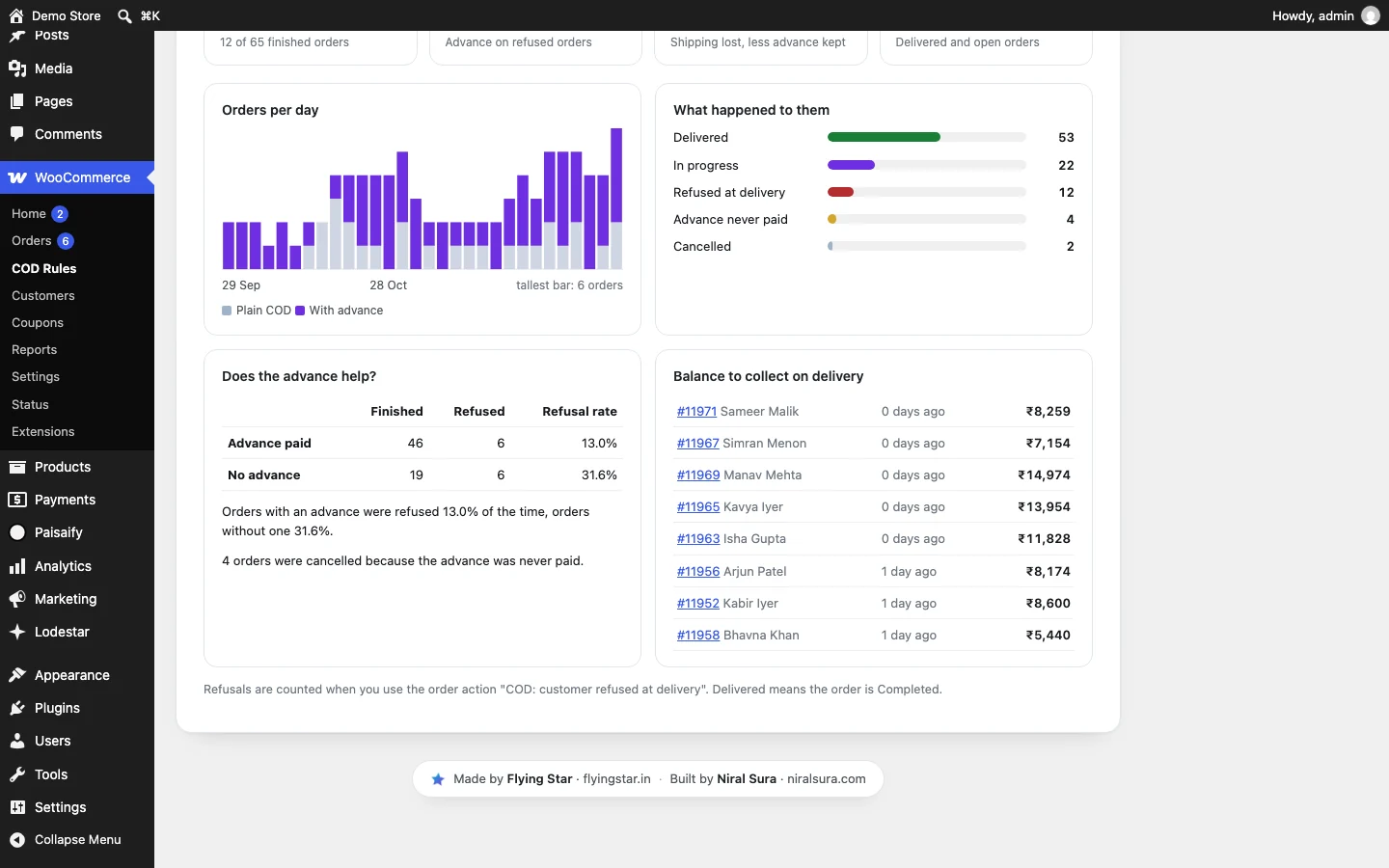Click the With advance legend swatch
This screenshot has height=868, width=1389.
(x=300, y=311)
